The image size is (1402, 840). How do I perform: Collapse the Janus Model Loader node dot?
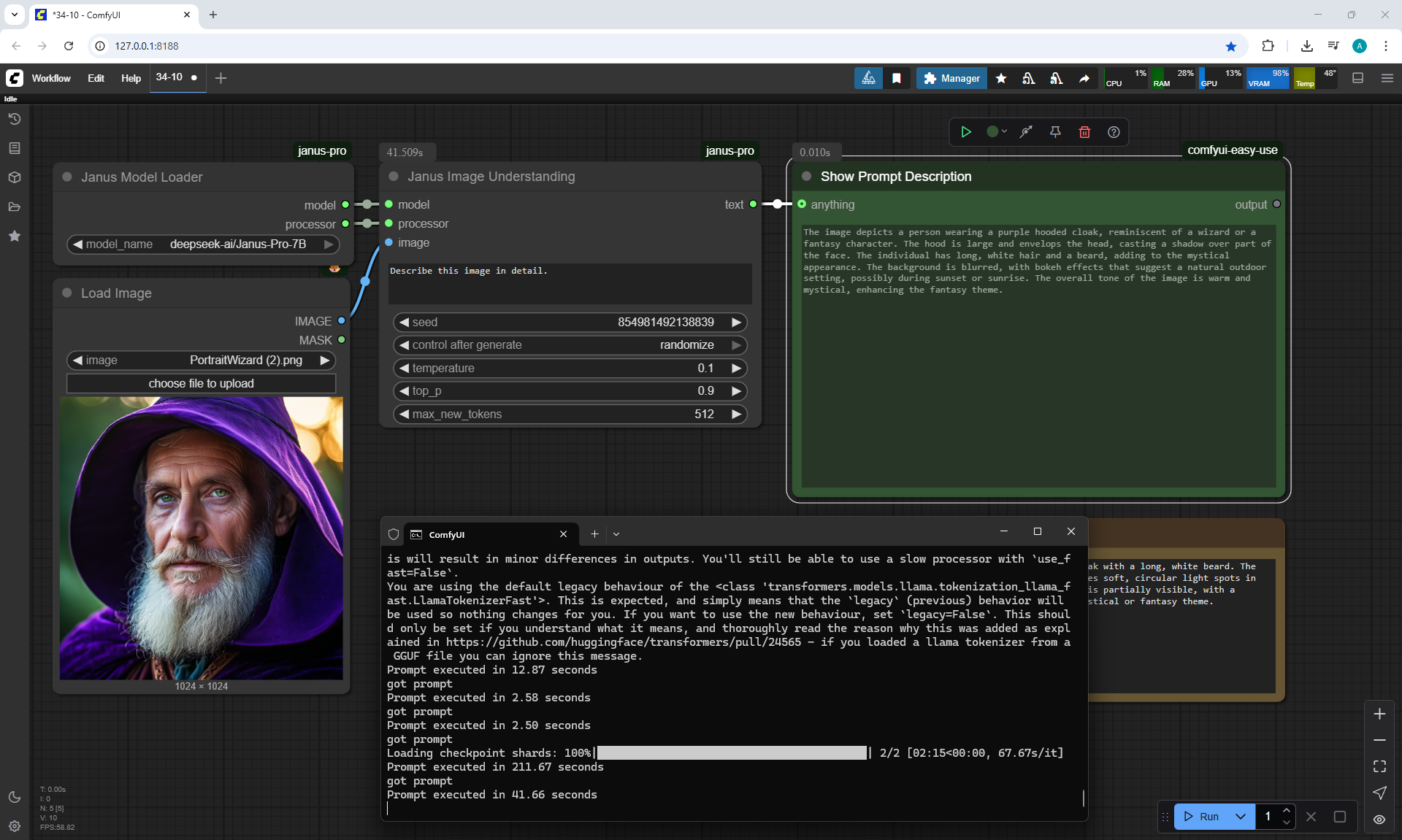point(67,177)
